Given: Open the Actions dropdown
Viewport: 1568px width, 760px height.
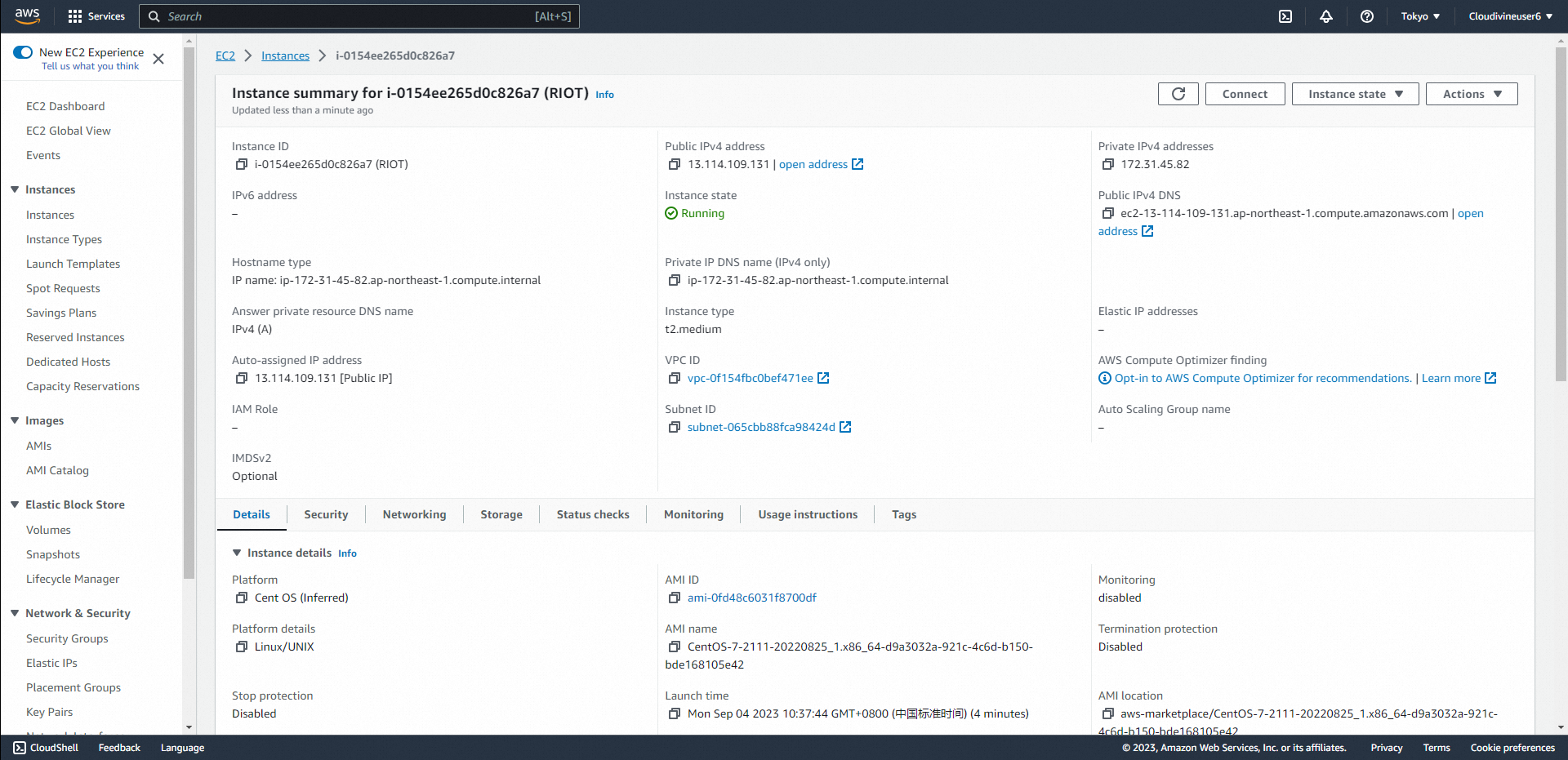Looking at the screenshot, I should point(1472,94).
